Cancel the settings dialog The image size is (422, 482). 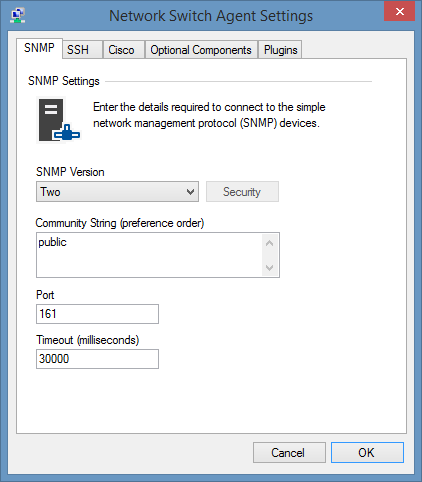[x=289, y=453]
